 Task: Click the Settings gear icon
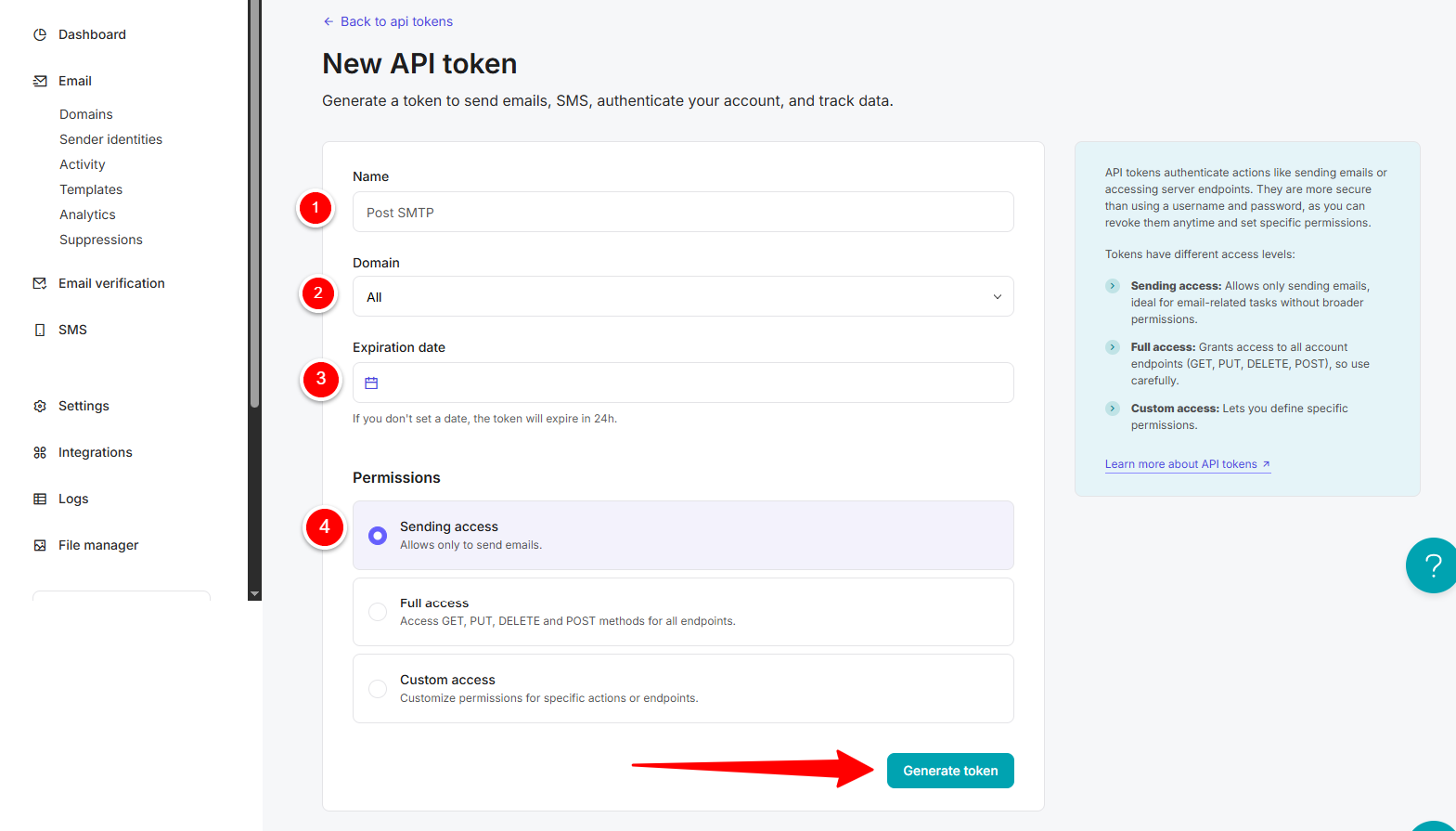[x=40, y=406]
